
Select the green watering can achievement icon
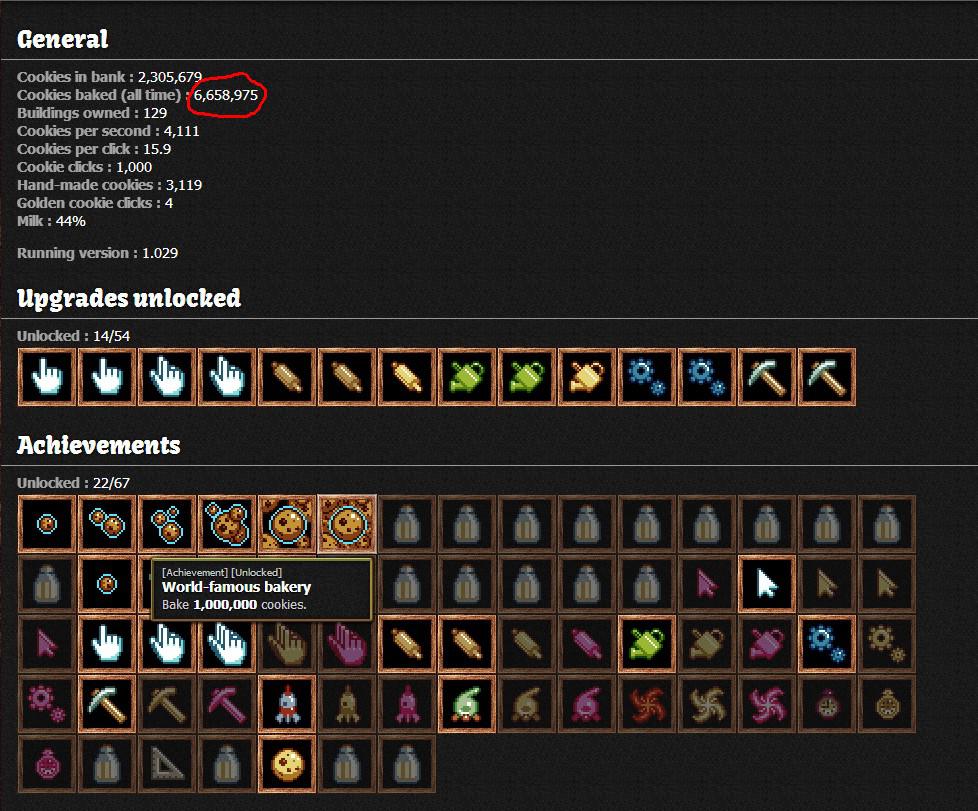point(647,644)
